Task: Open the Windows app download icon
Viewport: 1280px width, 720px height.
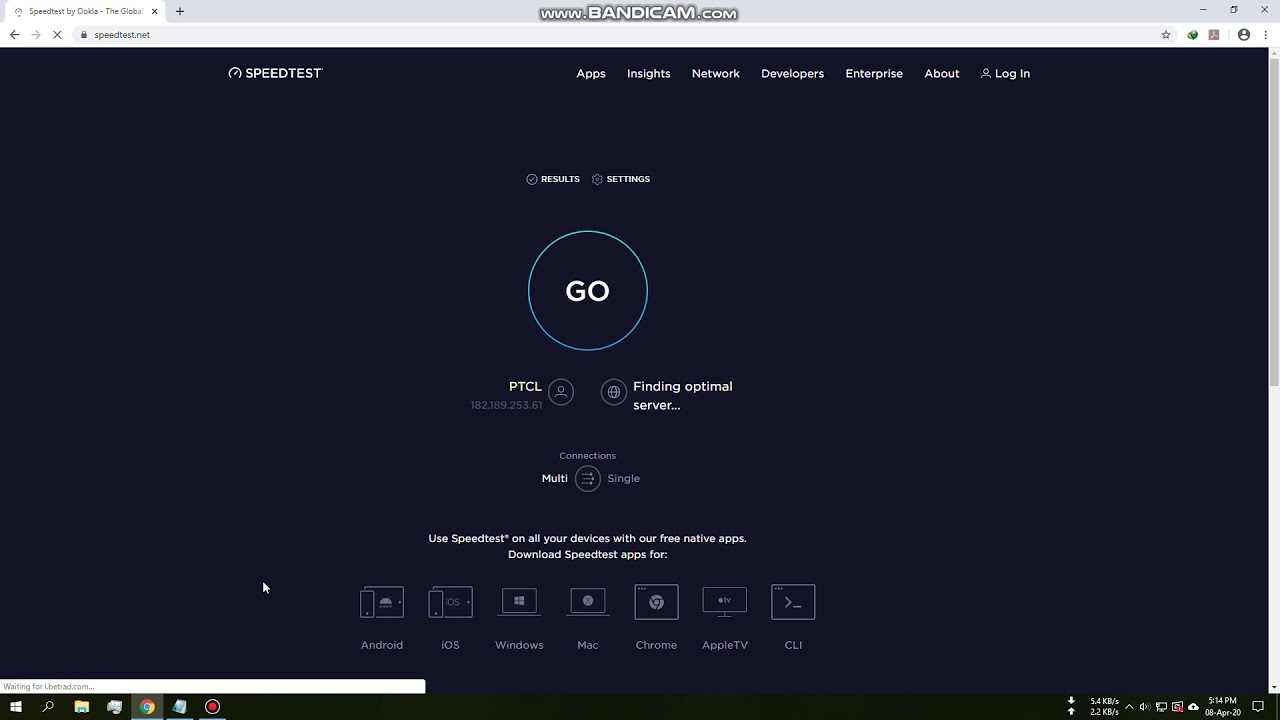Action: 519,602
